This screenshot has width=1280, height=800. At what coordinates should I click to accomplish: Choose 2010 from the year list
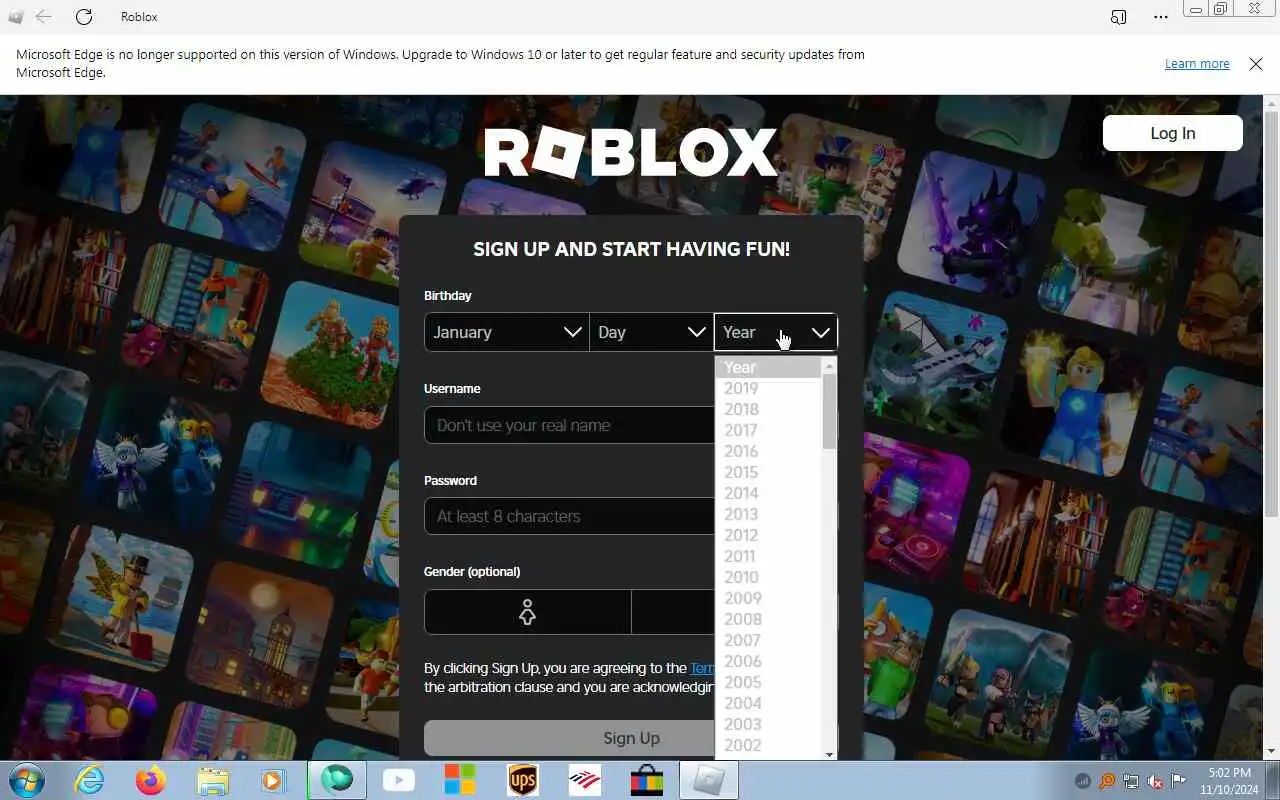[x=768, y=577]
